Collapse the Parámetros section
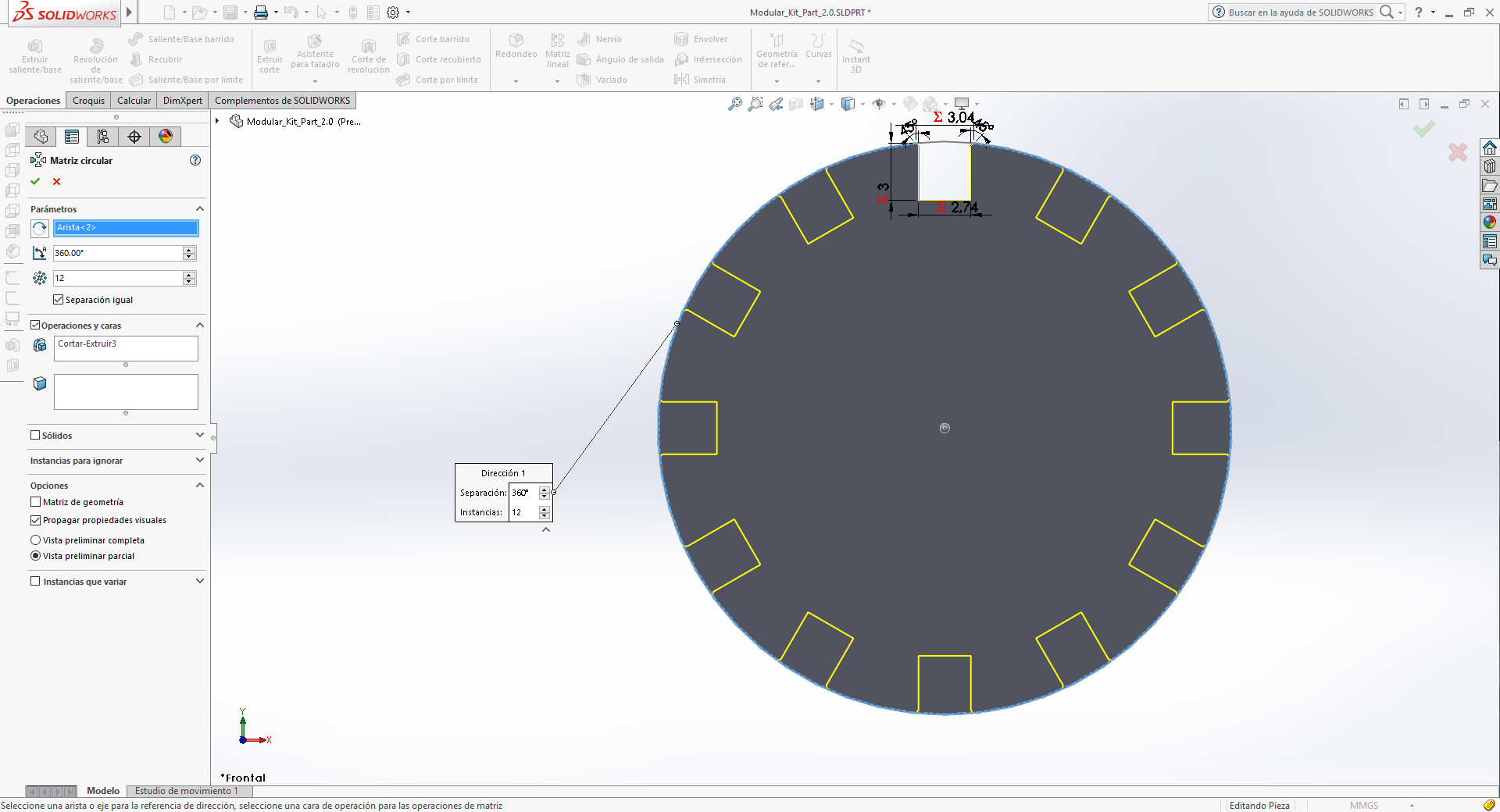Screen dimensions: 1500x812 [x=200, y=208]
